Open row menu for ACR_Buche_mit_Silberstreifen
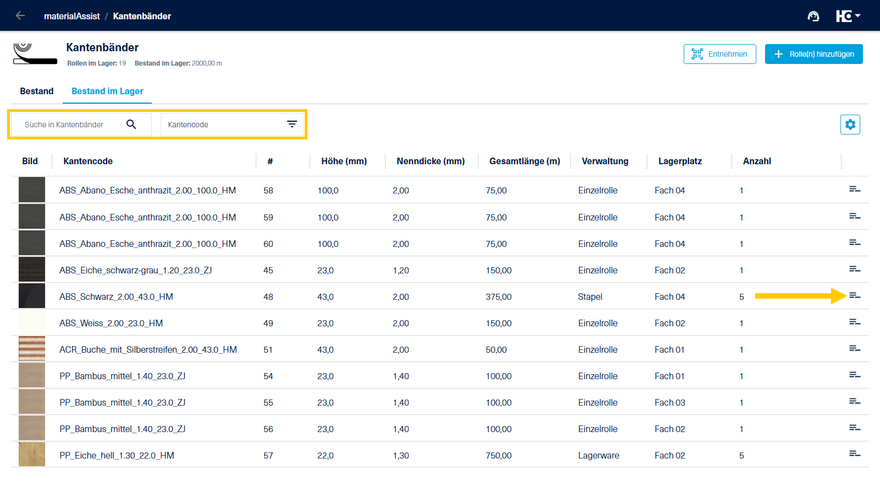This screenshot has width=880, height=496. click(x=855, y=349)
